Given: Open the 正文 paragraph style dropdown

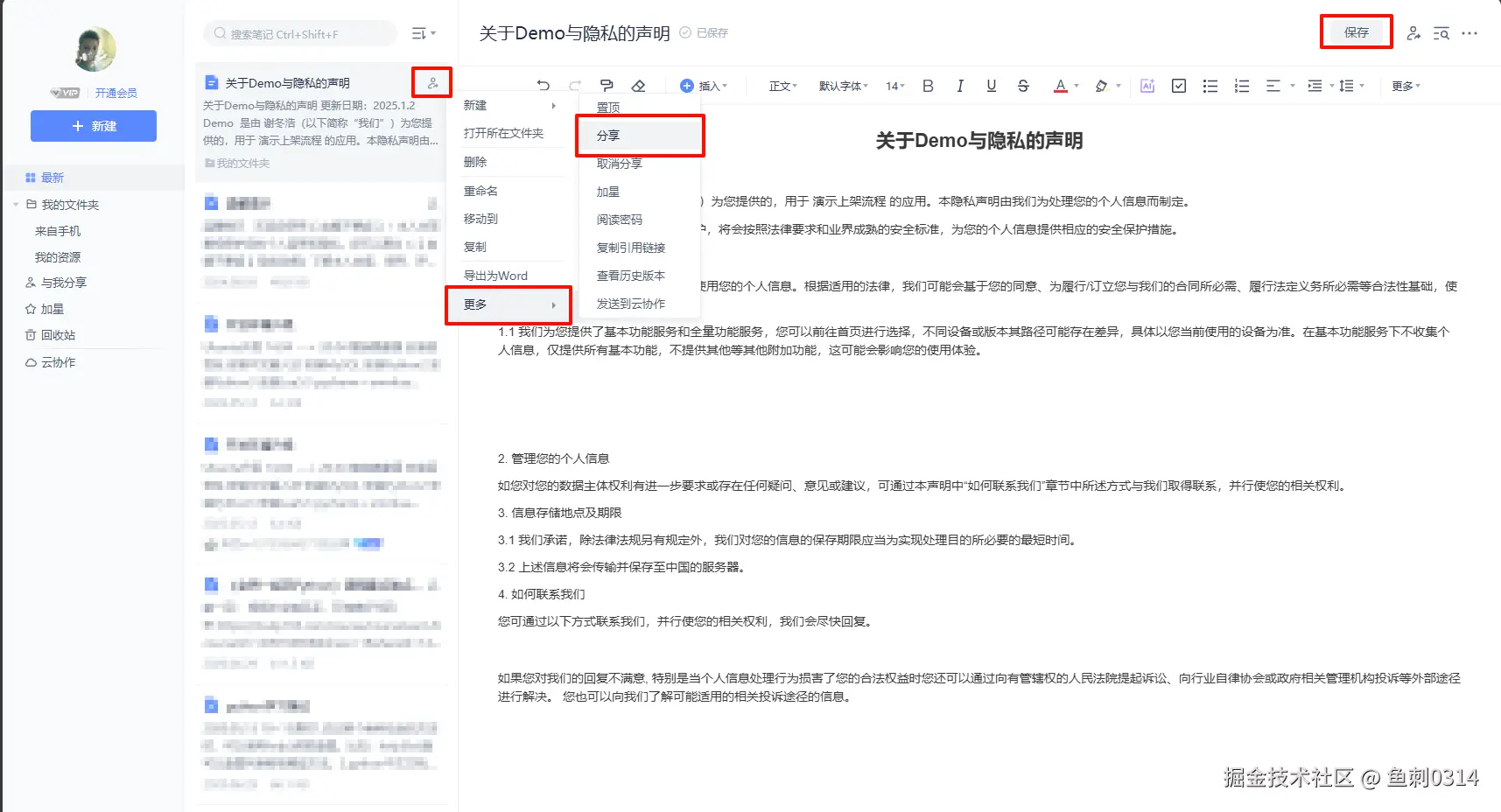Looking at the screenshot, I should (x=783, y=86).
